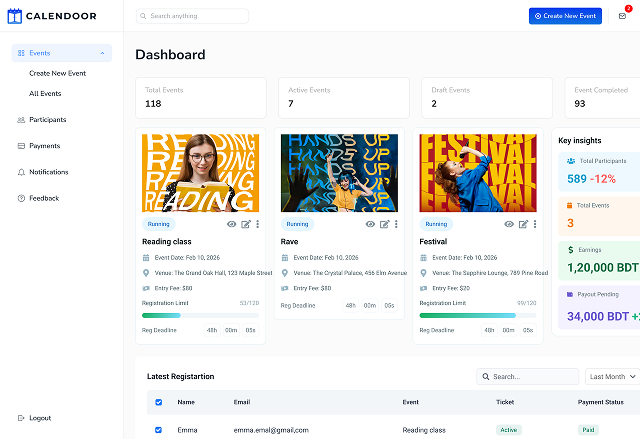
Task: Click the ticket icon beside Festival entry fee
Action: coord(424,288)
